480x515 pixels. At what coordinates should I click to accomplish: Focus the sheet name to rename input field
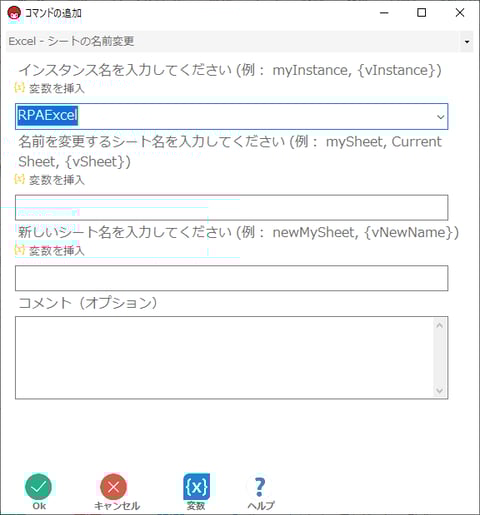[232, 208]
